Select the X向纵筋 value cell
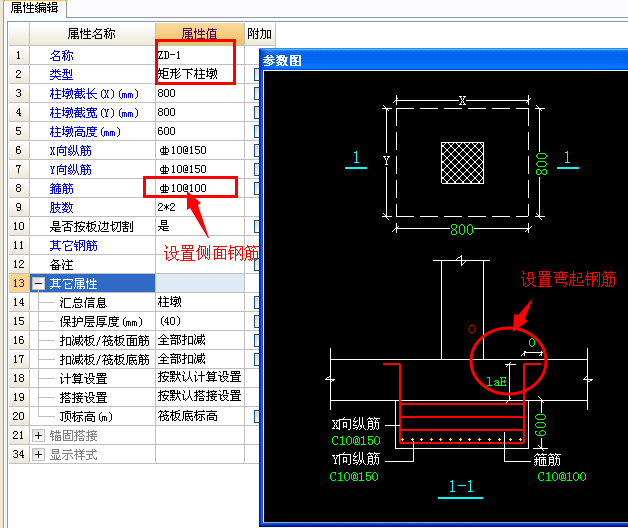628x528 pixels. (199, 150)
